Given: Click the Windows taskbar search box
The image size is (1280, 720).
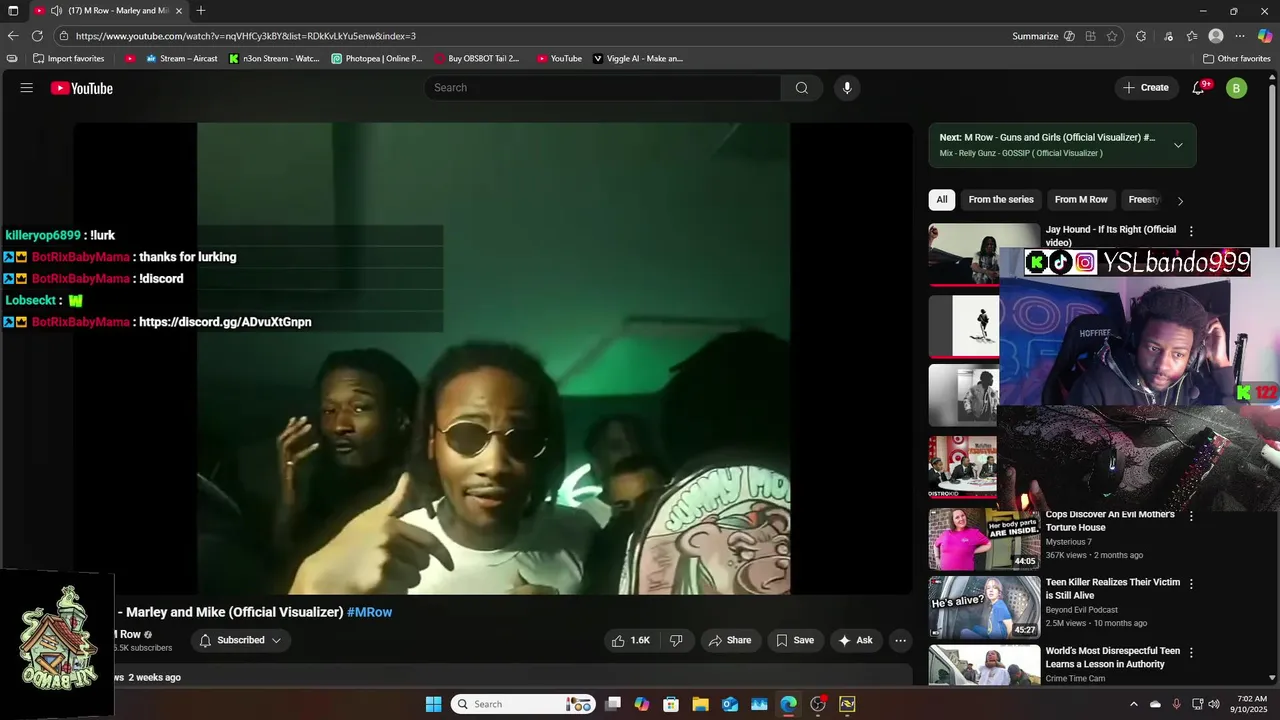Looking at the screenshot, I should pyautogui.click(x=523, y=704).
